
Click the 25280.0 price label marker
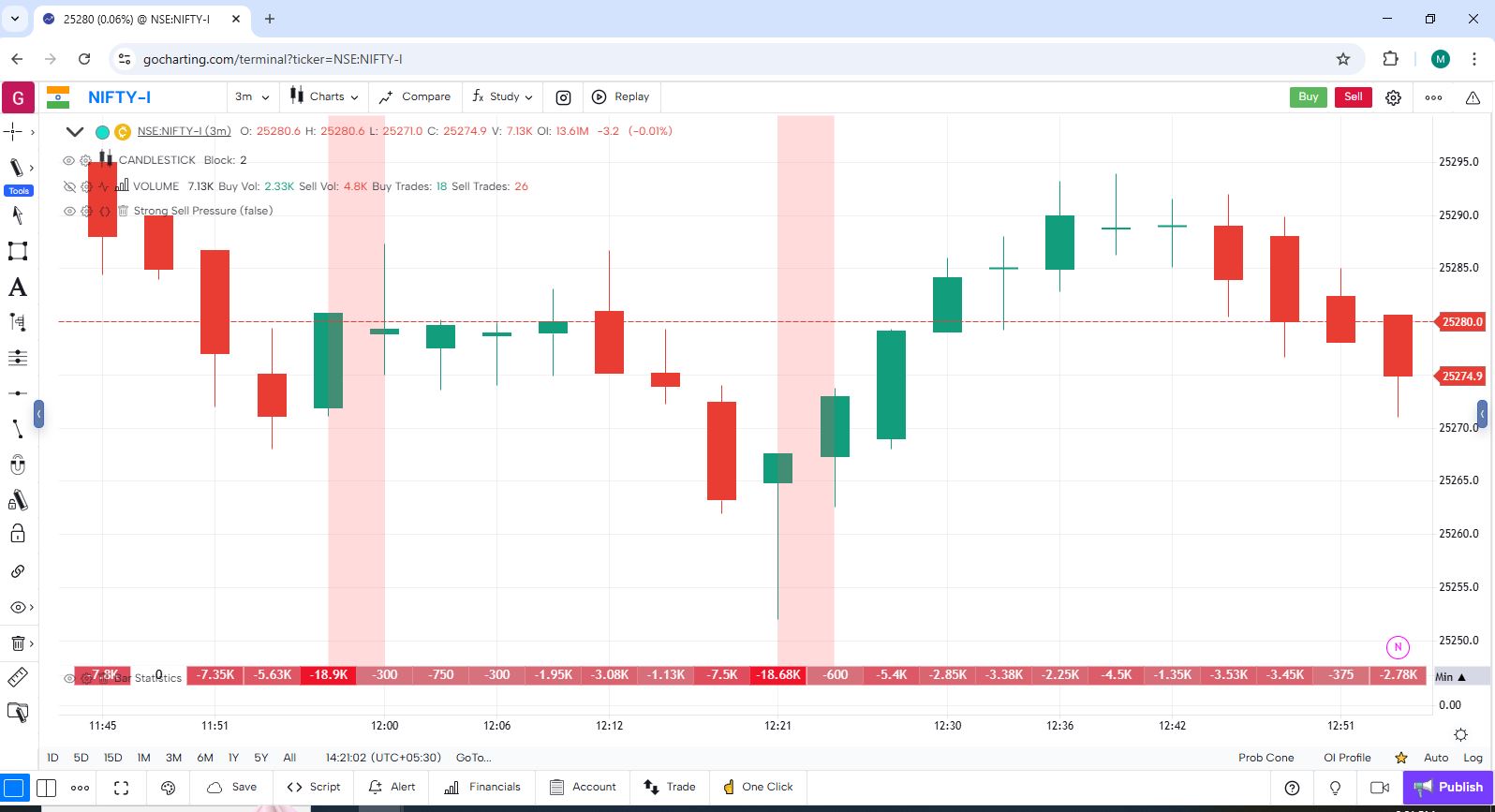pyautogui.click(x=1461, y=322)
